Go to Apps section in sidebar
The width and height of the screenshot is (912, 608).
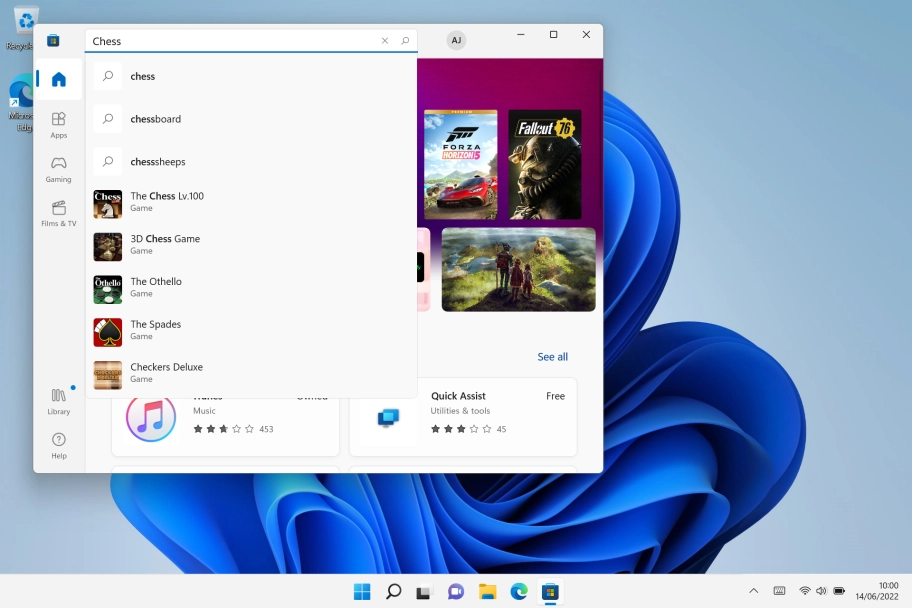click(59, 124)
